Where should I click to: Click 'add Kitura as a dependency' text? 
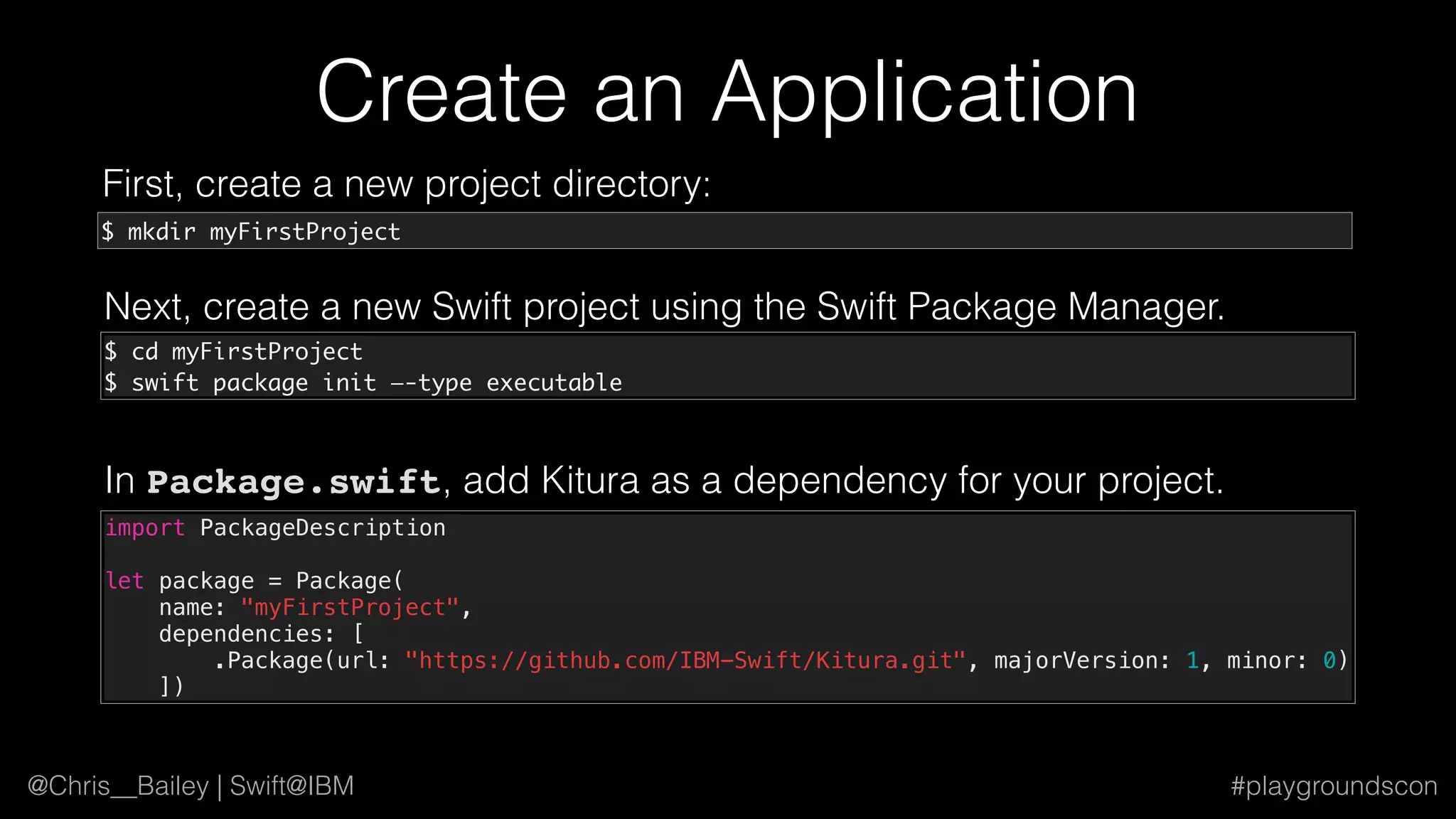coord(705,481)
